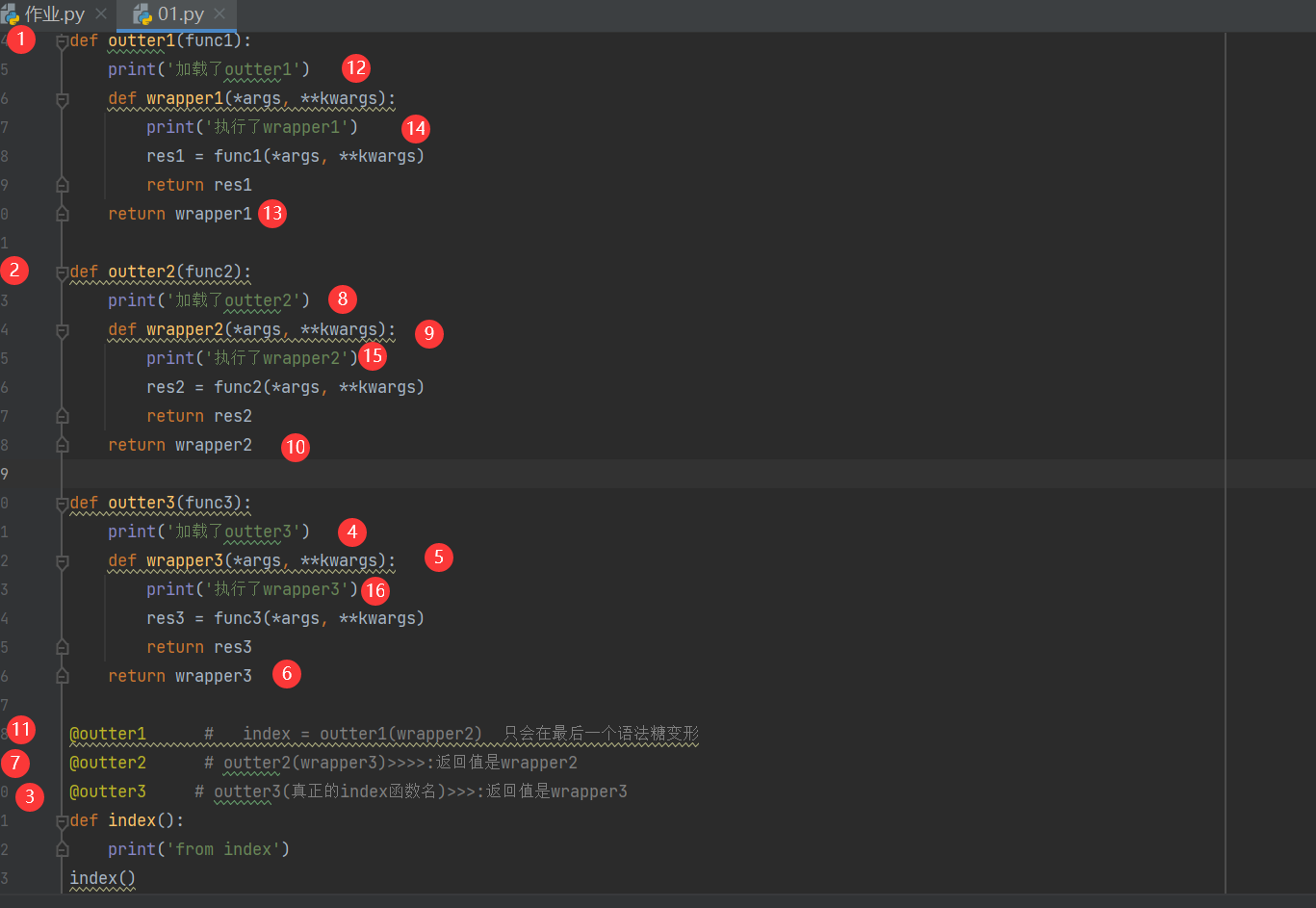Screen dimensions: 1316x908
Task: Click the comment ending '返回值是wrapper3'
Action: (411, 791)
